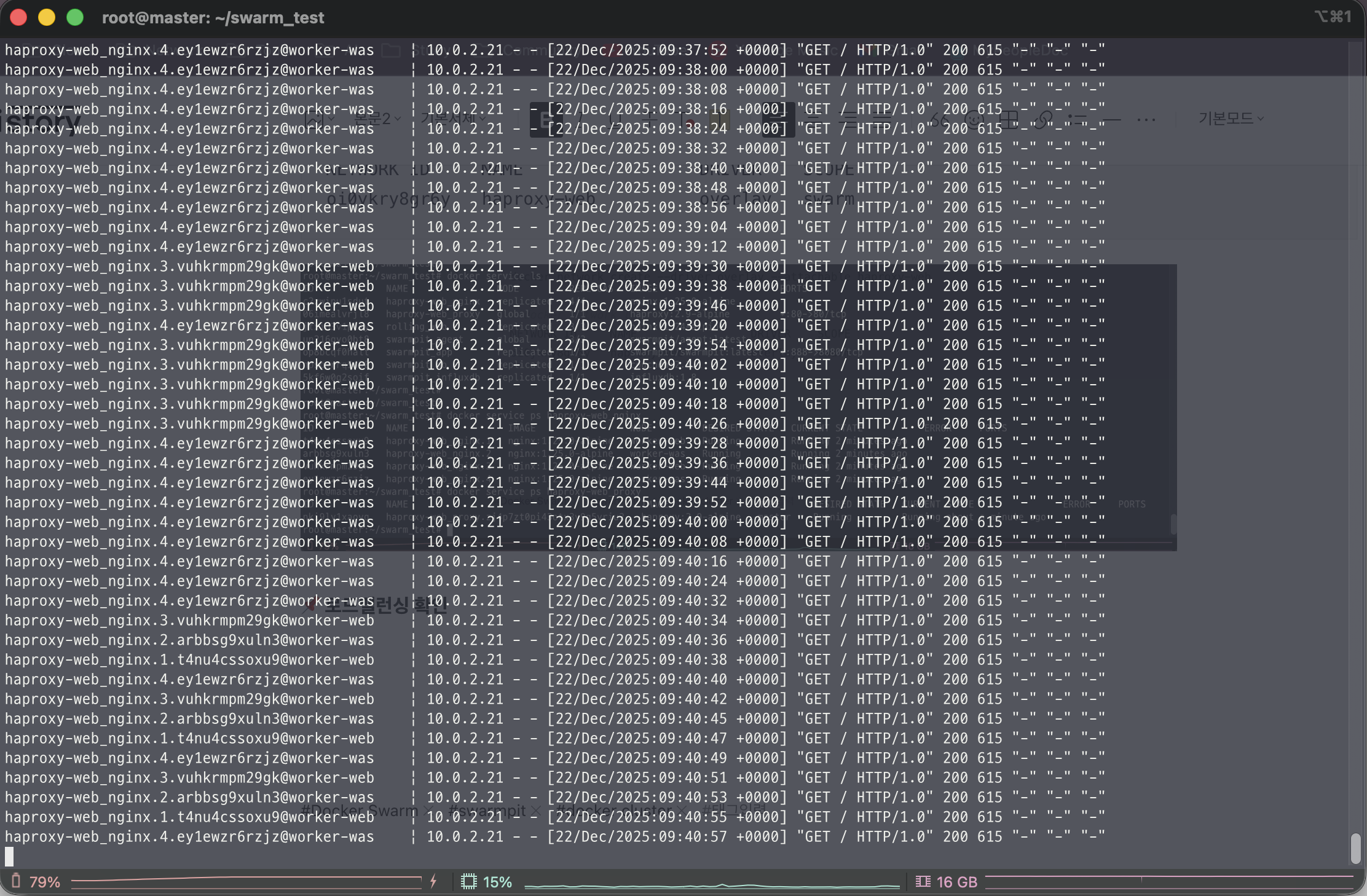Click the more options ellipsis in background editor

(x=1146, y=119)
